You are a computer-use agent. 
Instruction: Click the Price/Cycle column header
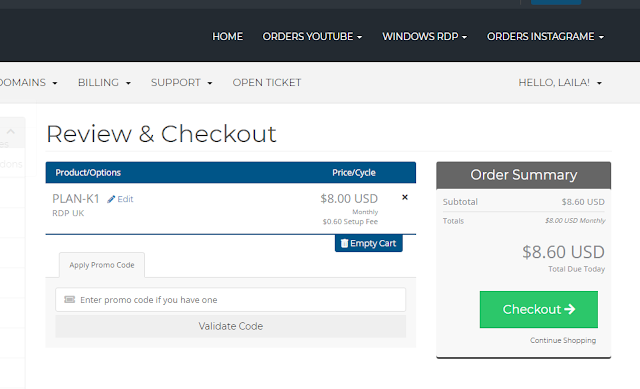[x=354, y=172]
